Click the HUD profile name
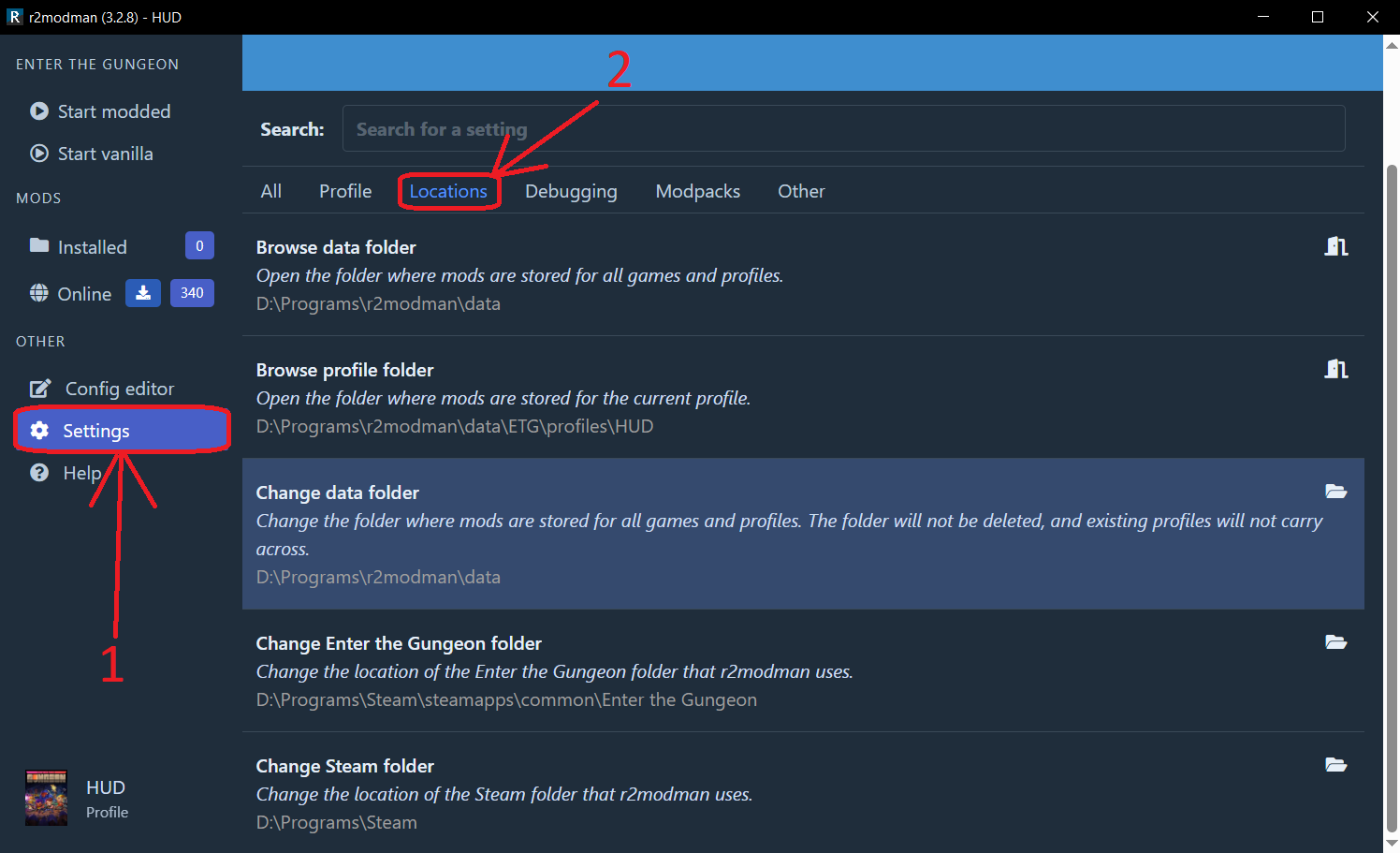Image resolution: width=1400 pixels, height=853 pixels. [106, 787]
